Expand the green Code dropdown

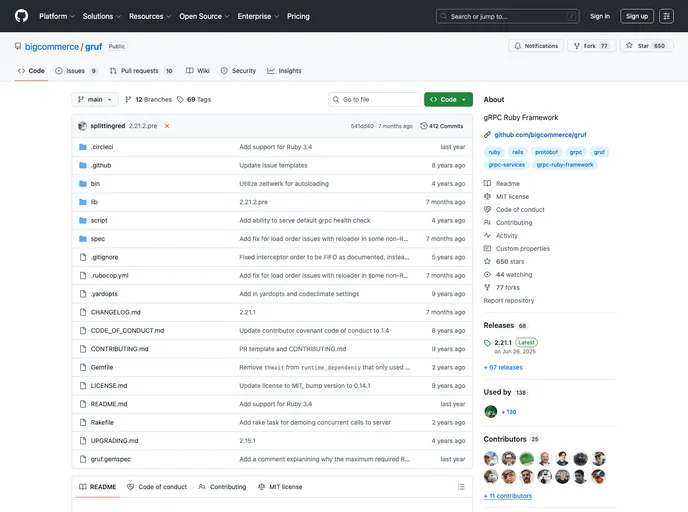click(448, 100)
